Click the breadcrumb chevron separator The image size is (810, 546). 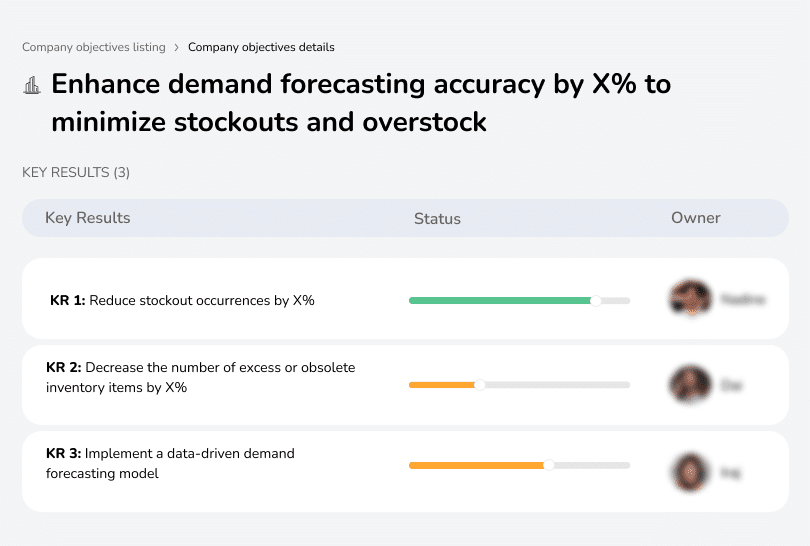click(x=177, y=47)
